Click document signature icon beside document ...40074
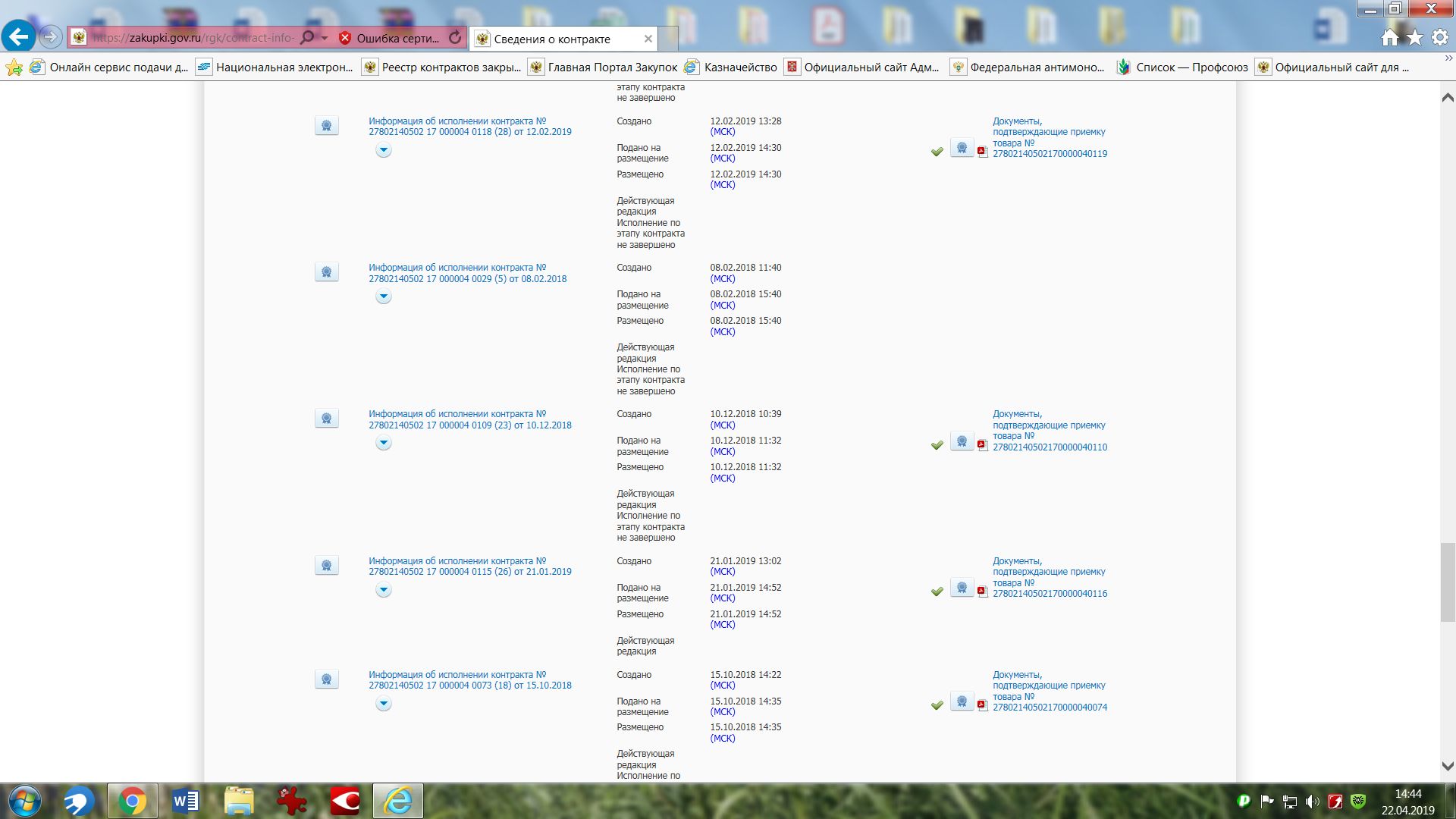Image resolution: width=1456 pixels, height=819 pixels. pyautogui.click(x=962, y=702)
